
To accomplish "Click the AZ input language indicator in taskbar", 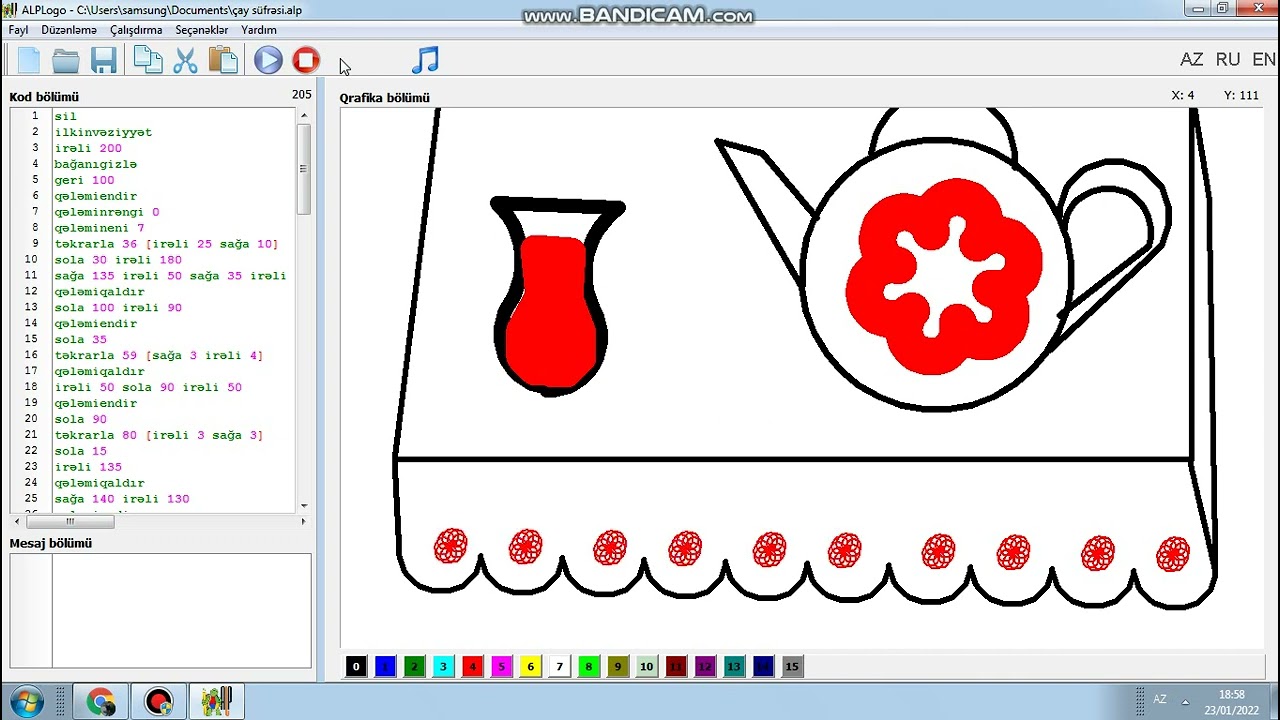I will pos(1160,700).
